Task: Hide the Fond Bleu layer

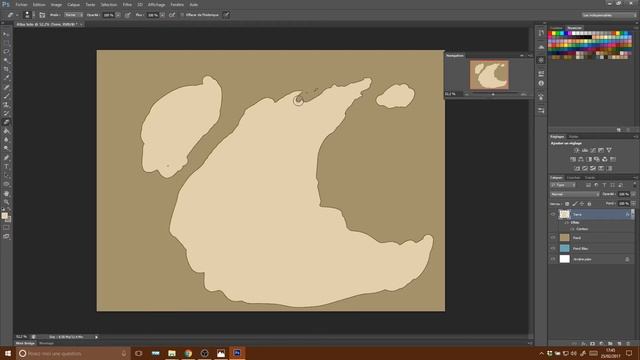Action: [x=553, y=248]
